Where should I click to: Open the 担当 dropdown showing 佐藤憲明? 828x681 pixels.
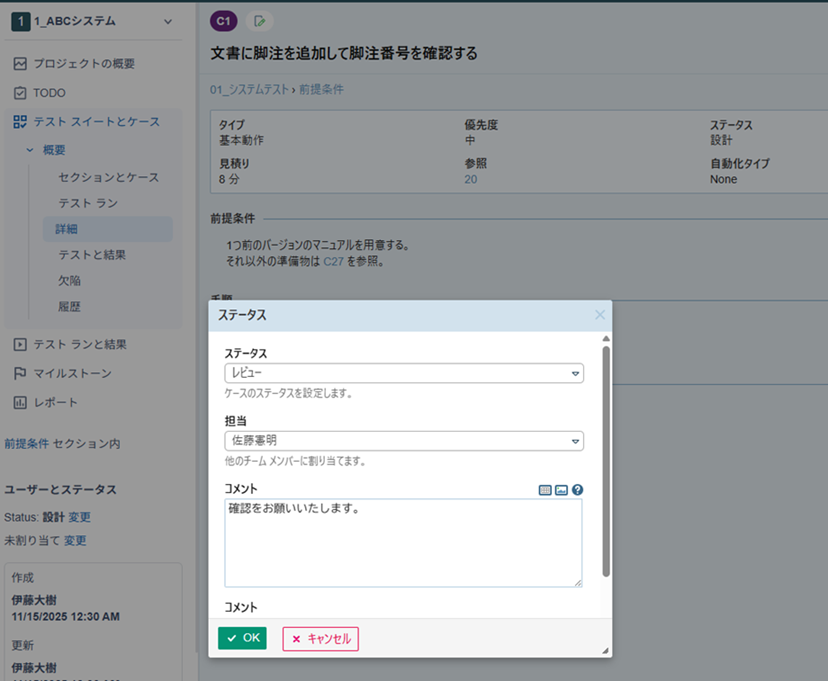click(403, 440)
